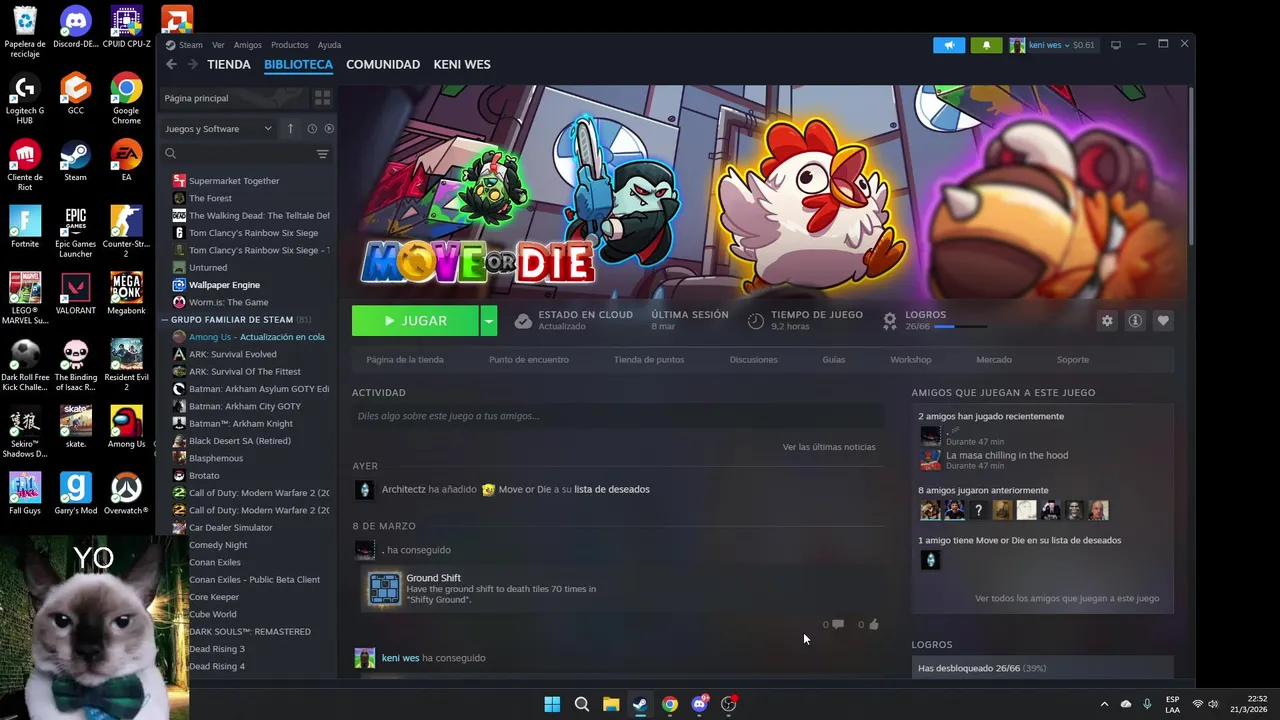The height and width of the screenshot is (720, 1280).
Task: Switch library to grid view icon
Action: pyautogui.click(x=322, y=98)
